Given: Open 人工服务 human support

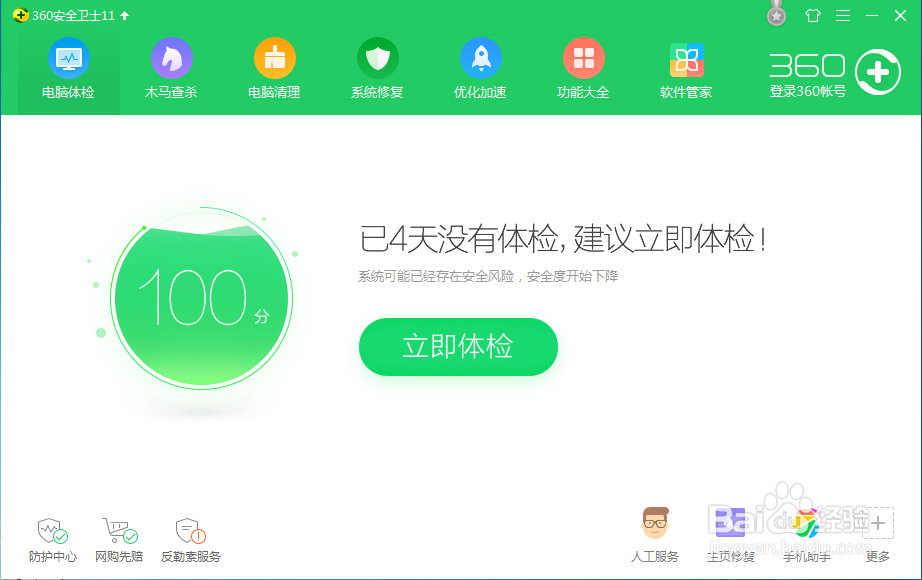Looking at the screenshot, I should point(654,535).
